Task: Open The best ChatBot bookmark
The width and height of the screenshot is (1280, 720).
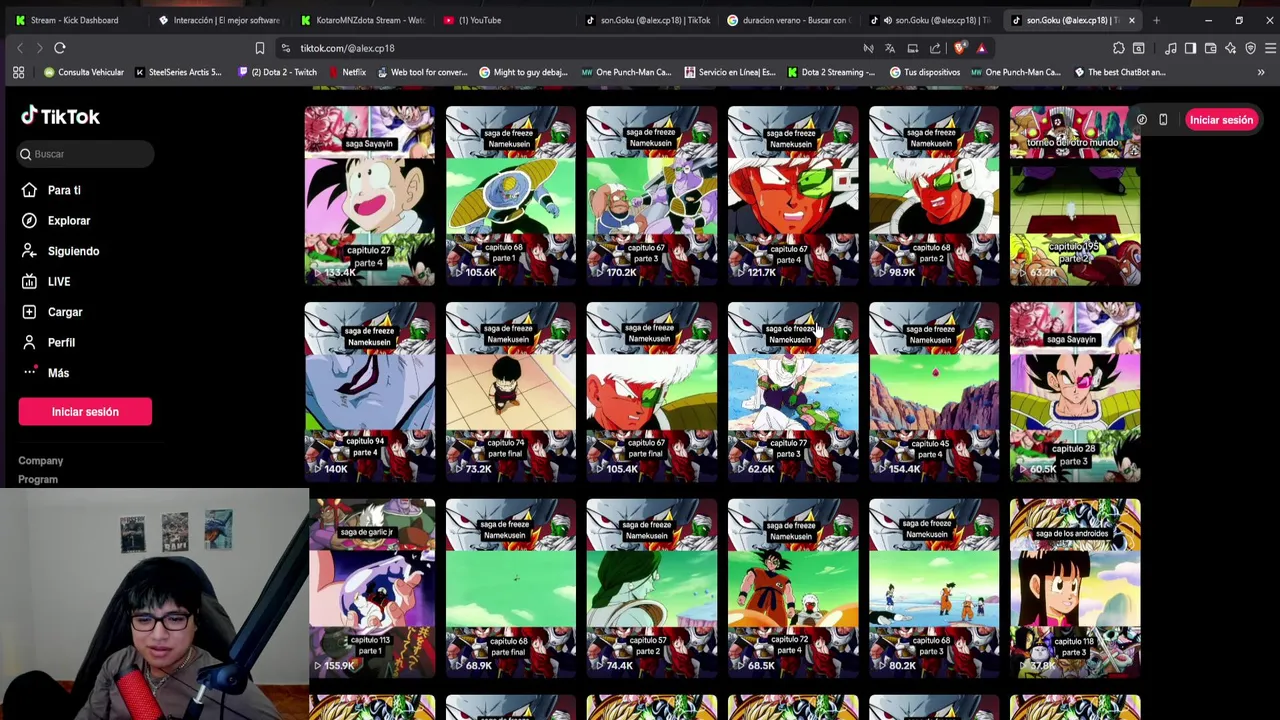Action: [1120, 72]
